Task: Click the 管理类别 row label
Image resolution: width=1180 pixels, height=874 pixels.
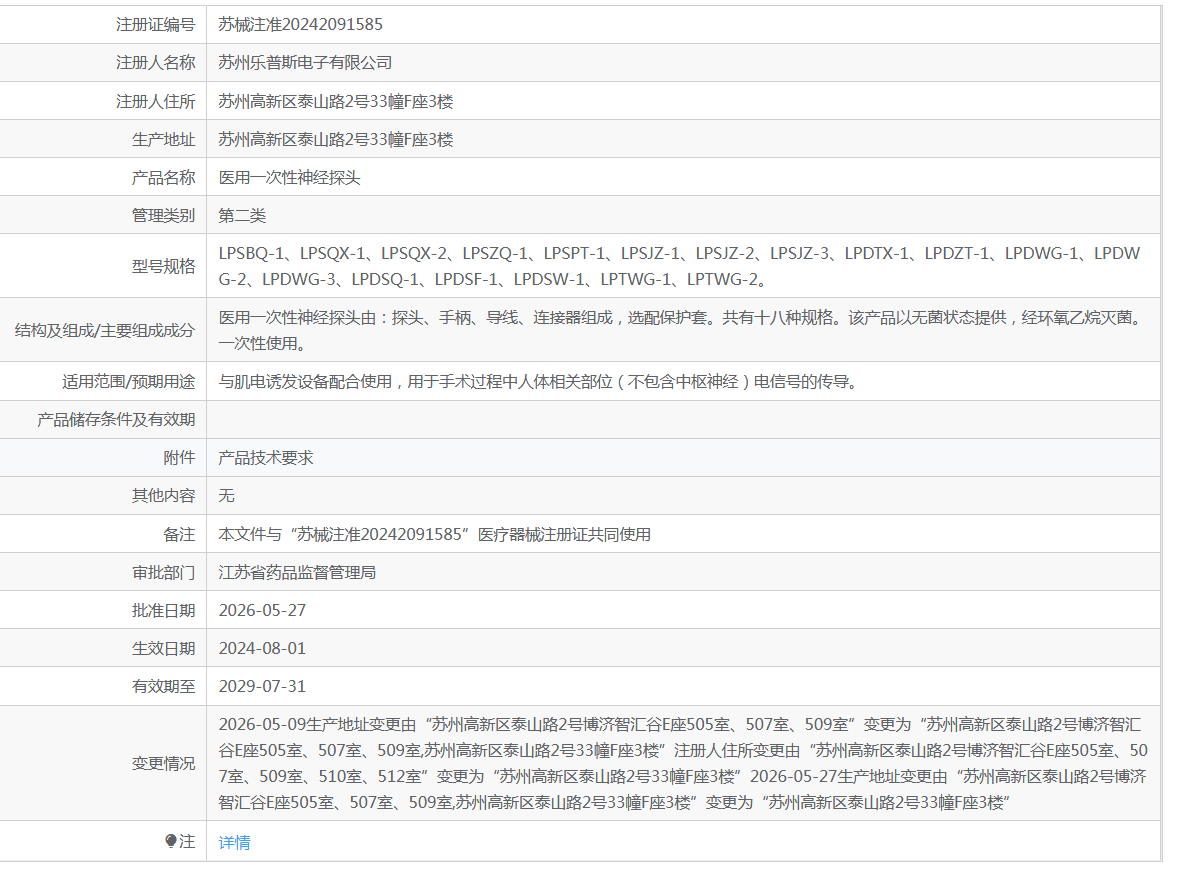Action: [x=163, y=216]
